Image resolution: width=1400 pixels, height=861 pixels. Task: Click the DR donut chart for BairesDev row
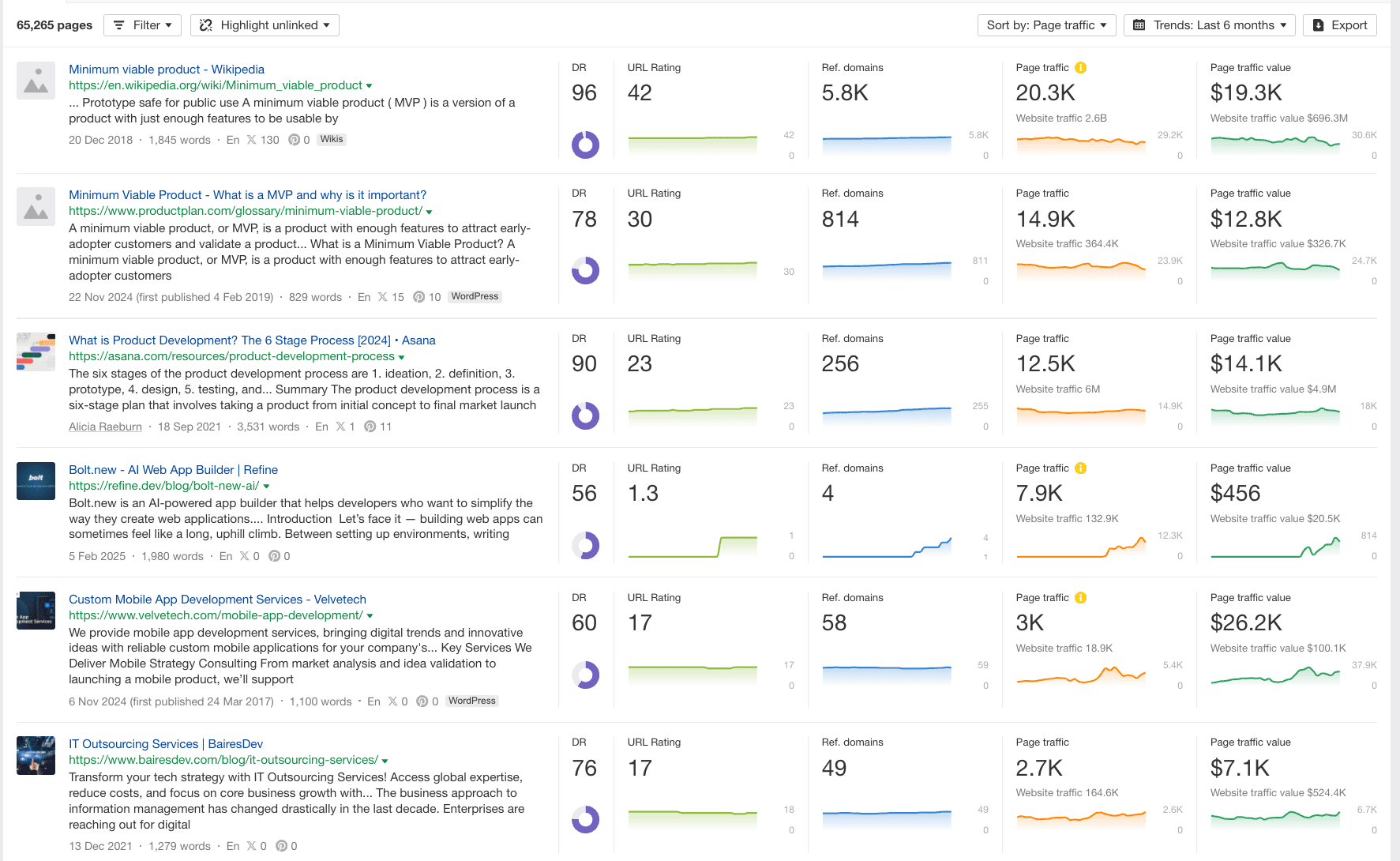point(585,819)
